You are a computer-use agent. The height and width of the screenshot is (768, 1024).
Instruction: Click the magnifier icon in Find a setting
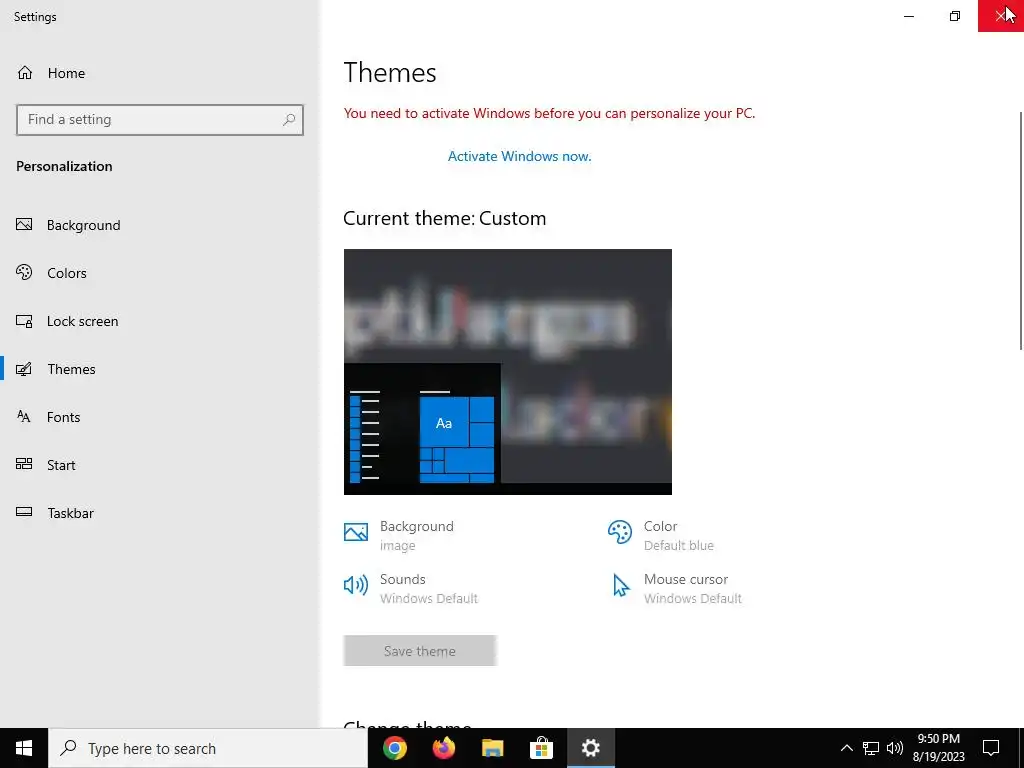289,120
